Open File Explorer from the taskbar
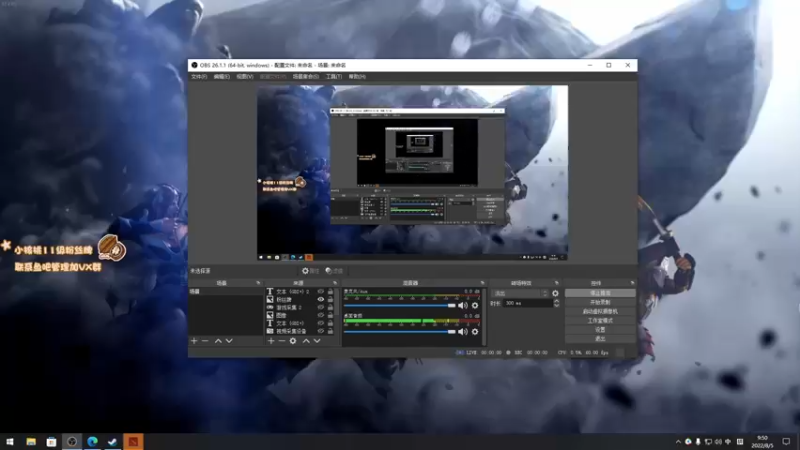 (x=31, y=441)
